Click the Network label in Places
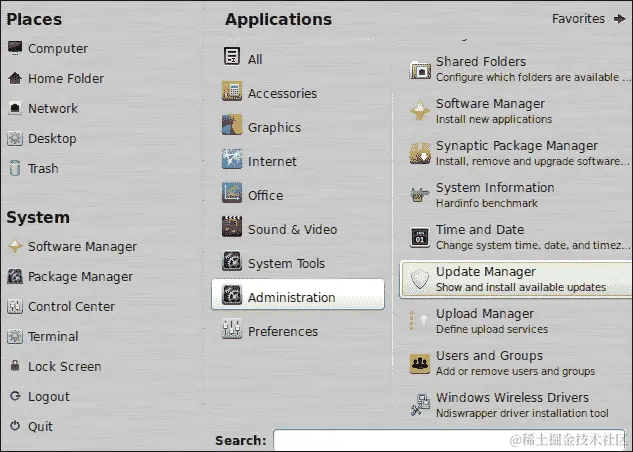The height and width of the screenshot is (452, 633). coord(53,108)
